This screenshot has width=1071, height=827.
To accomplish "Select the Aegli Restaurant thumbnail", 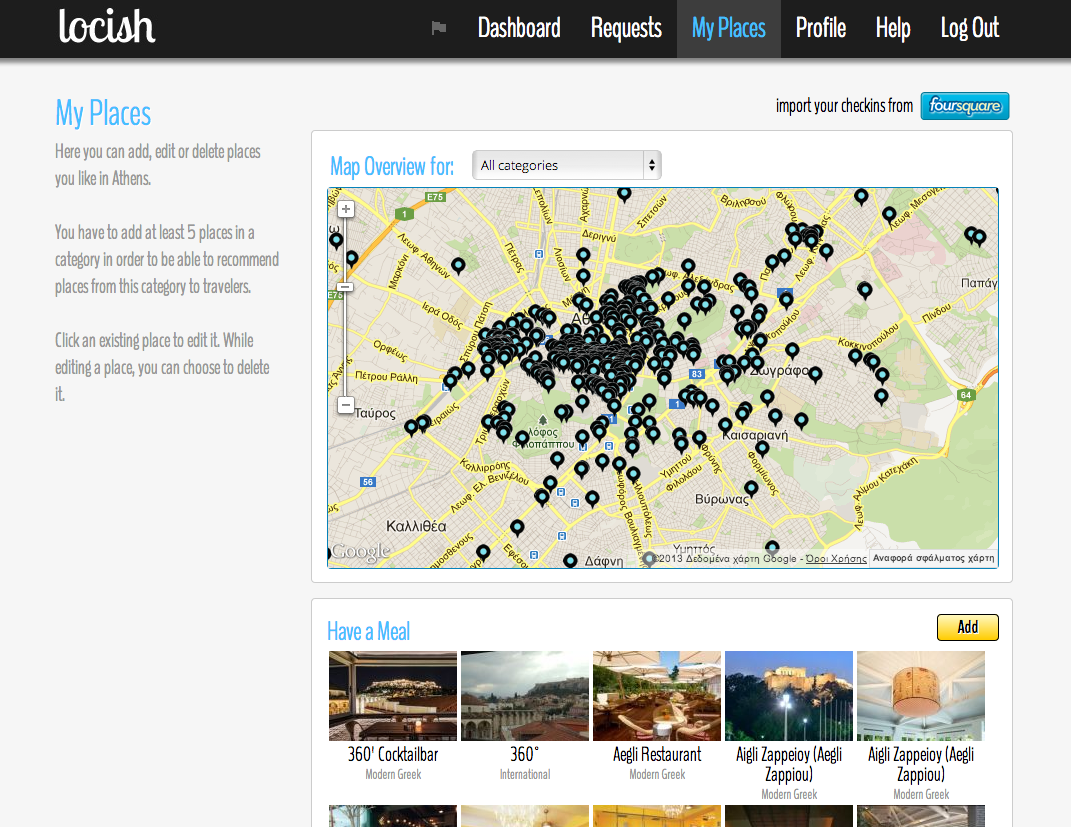I will pyautogui.click(x=657, y=696).
